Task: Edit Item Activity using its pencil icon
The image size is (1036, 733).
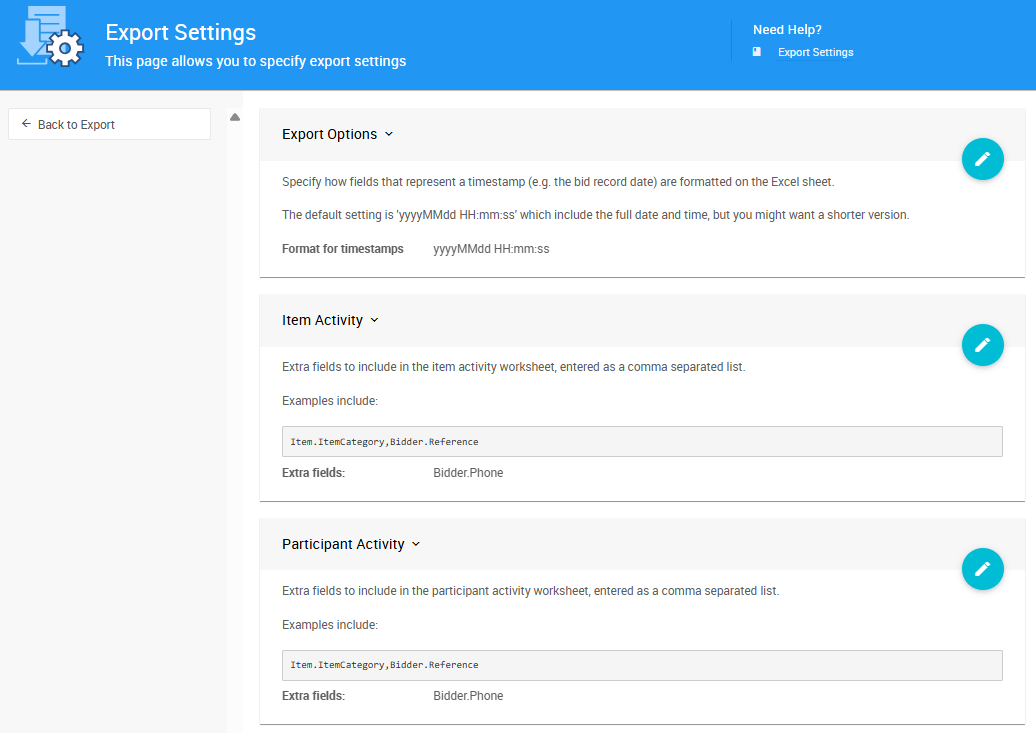Action: [982, 345]
